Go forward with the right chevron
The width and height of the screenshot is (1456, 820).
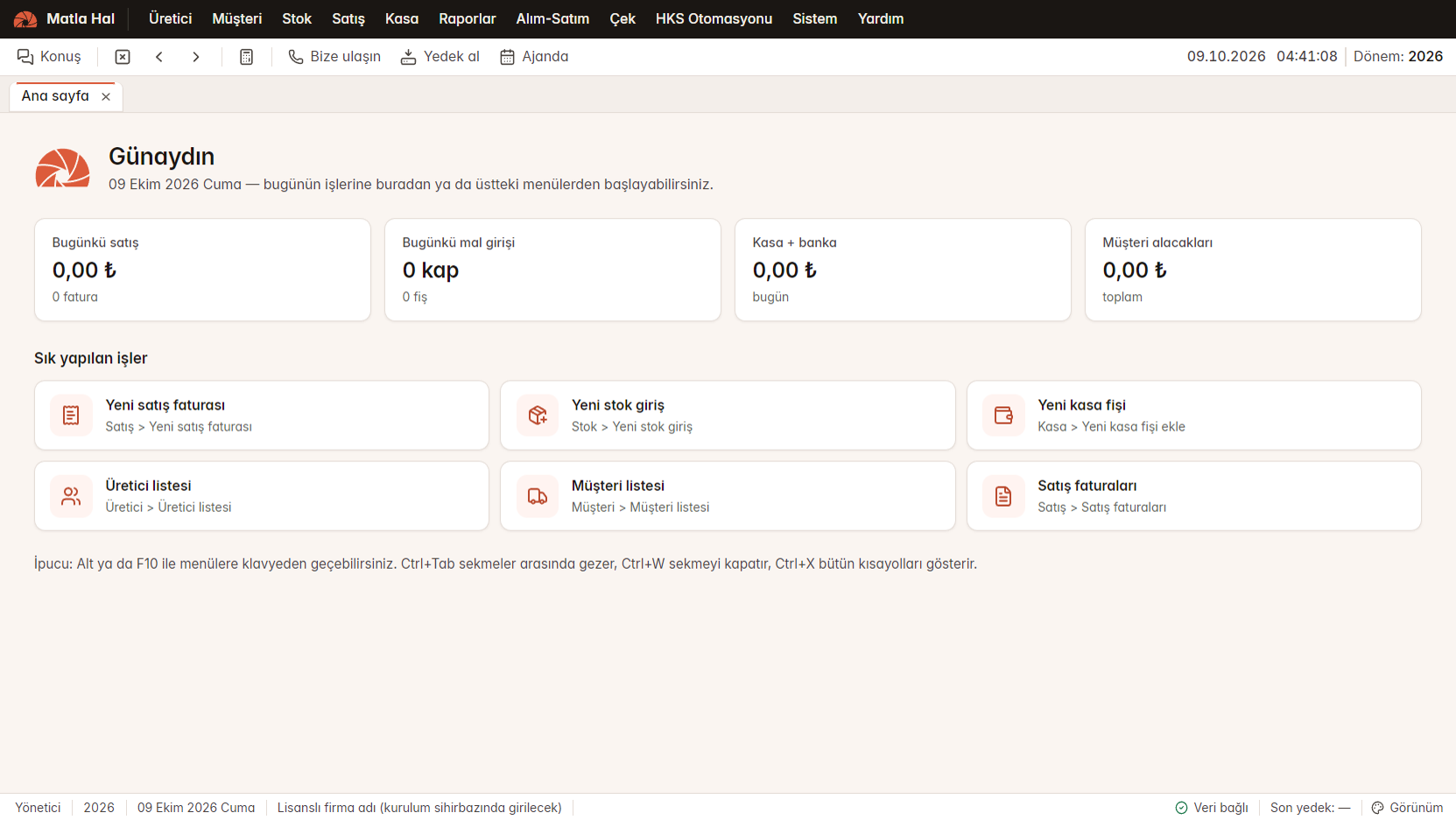(x=196, y=57)
